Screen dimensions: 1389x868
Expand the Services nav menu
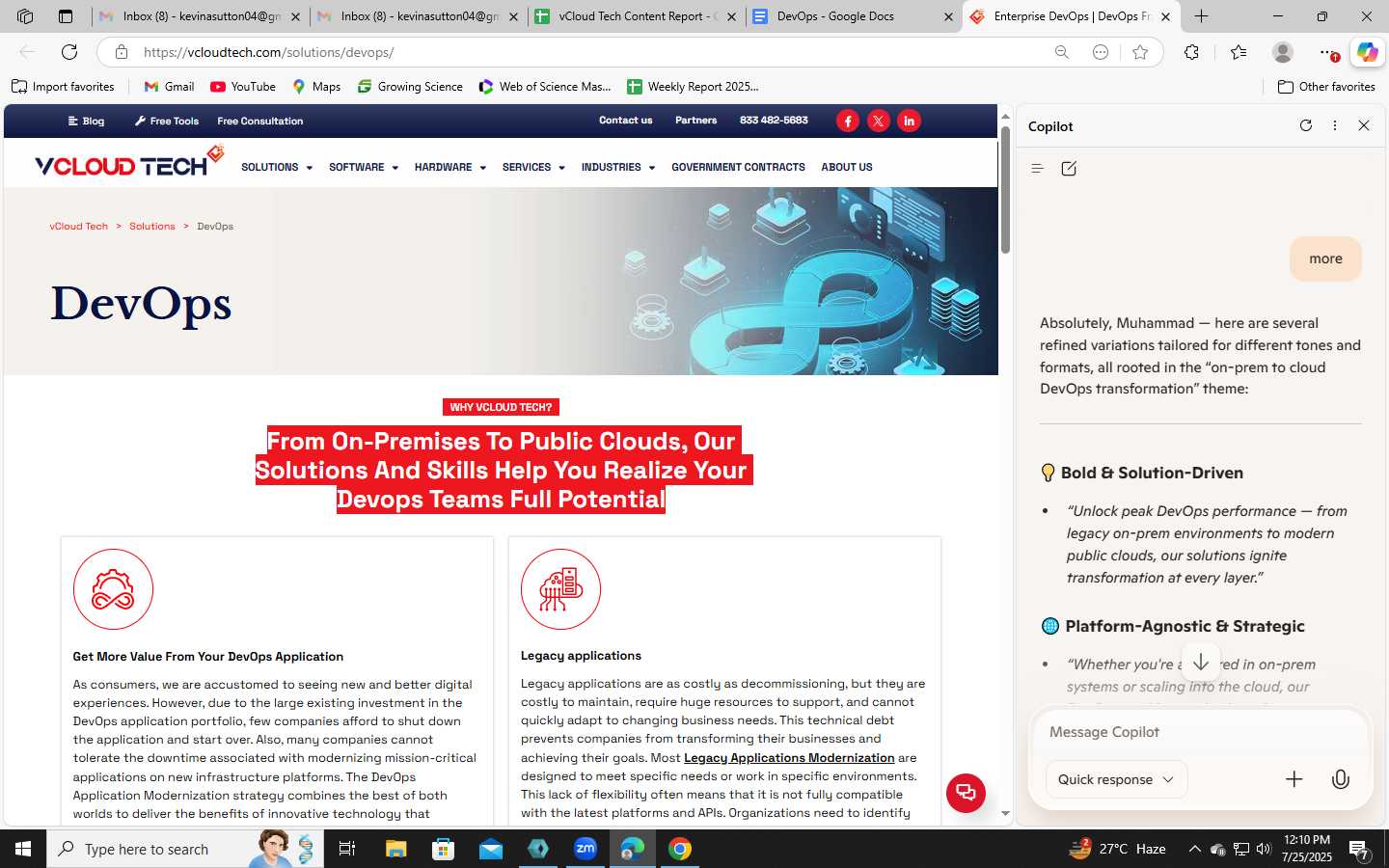click(x=533, y=167)
